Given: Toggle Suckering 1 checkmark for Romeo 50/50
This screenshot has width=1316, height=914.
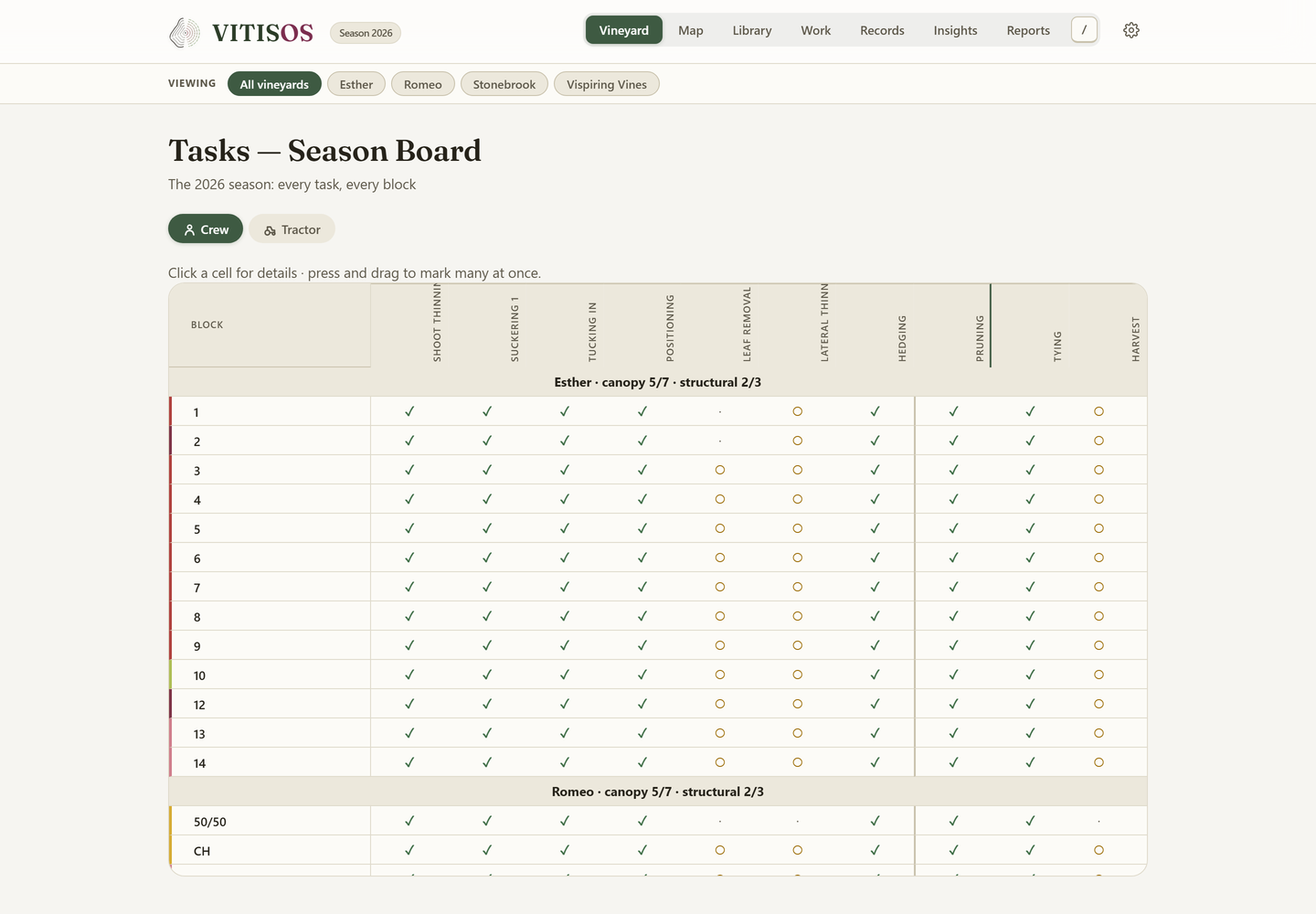Looking at the screenshot, I should tap(487, 821).
